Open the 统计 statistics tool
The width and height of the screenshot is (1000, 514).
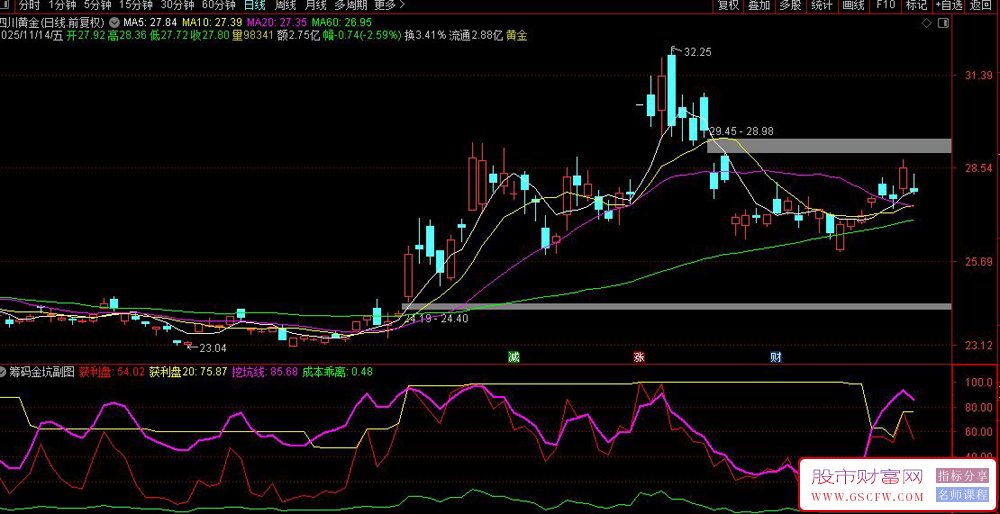tap(821, 6)
